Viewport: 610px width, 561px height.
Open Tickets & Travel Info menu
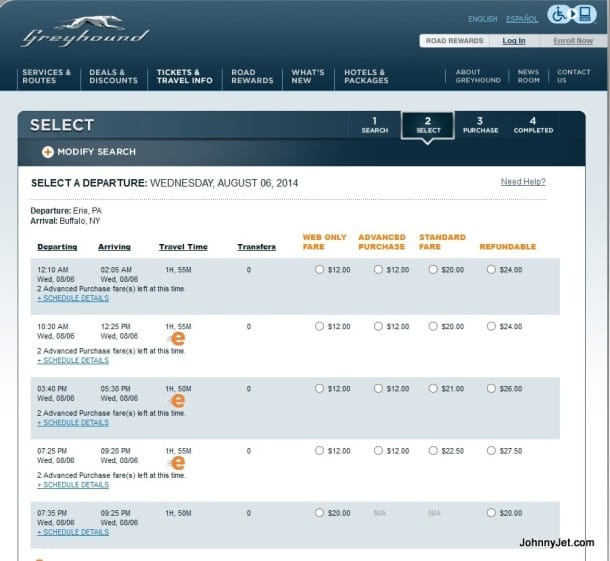[184, 76]
